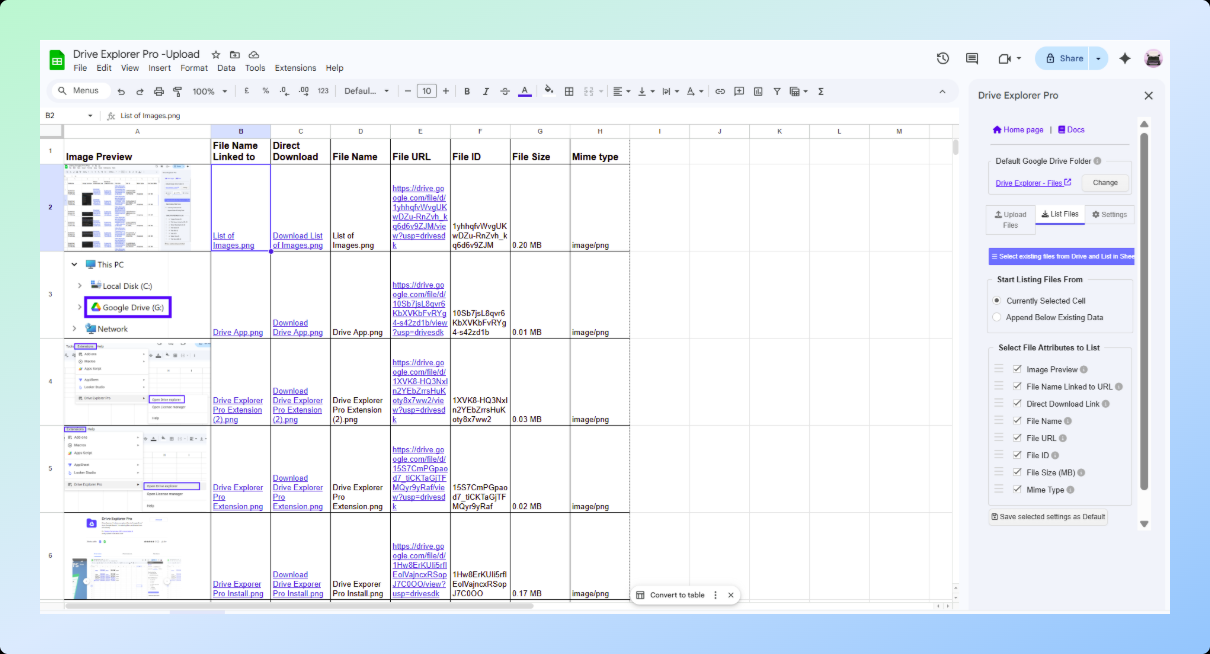
Task: Select Append Below Existing Data option
Action: [996, 317]
